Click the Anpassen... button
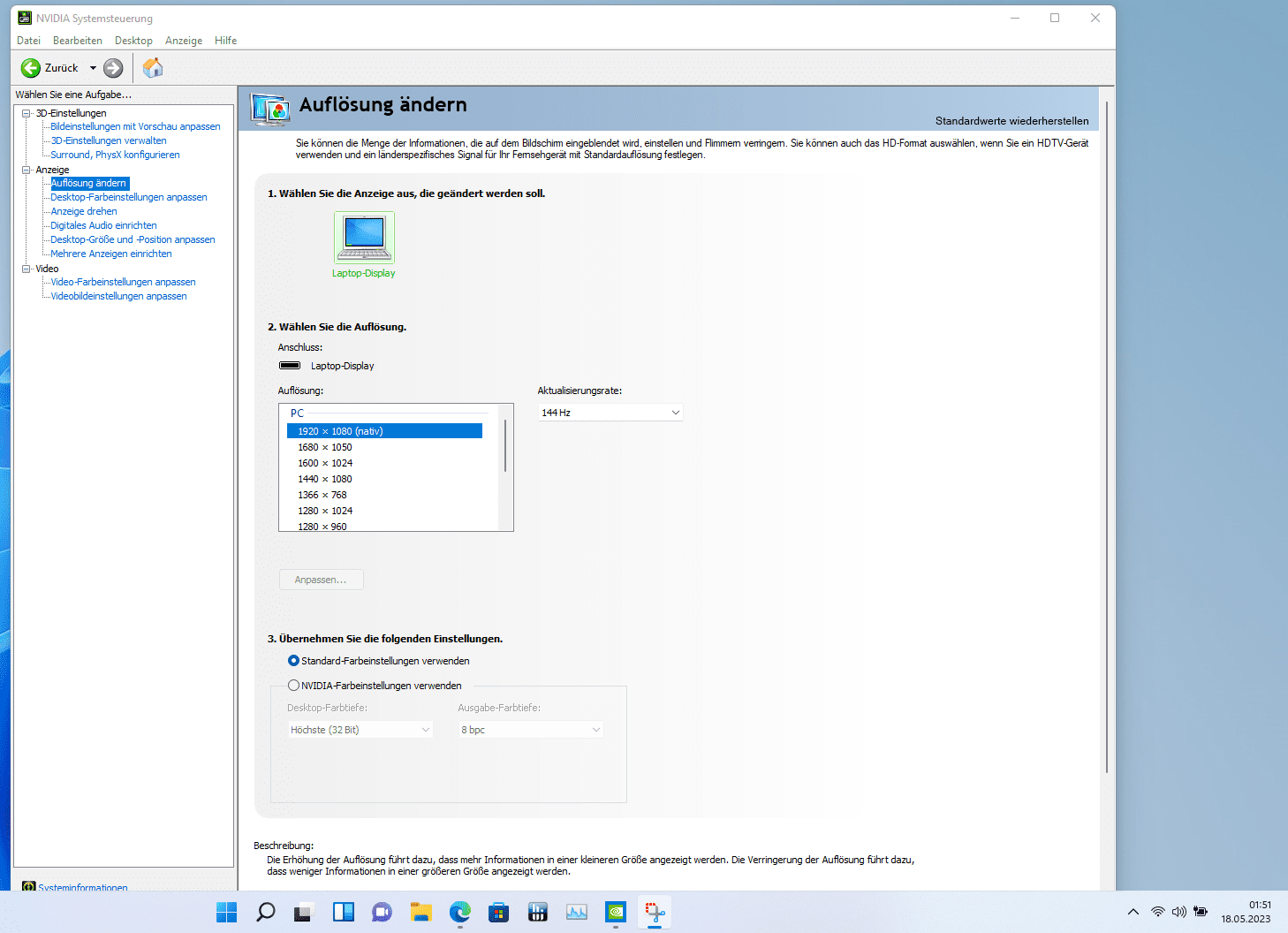This screenshot has width=1288, height=933. [321, 580]
